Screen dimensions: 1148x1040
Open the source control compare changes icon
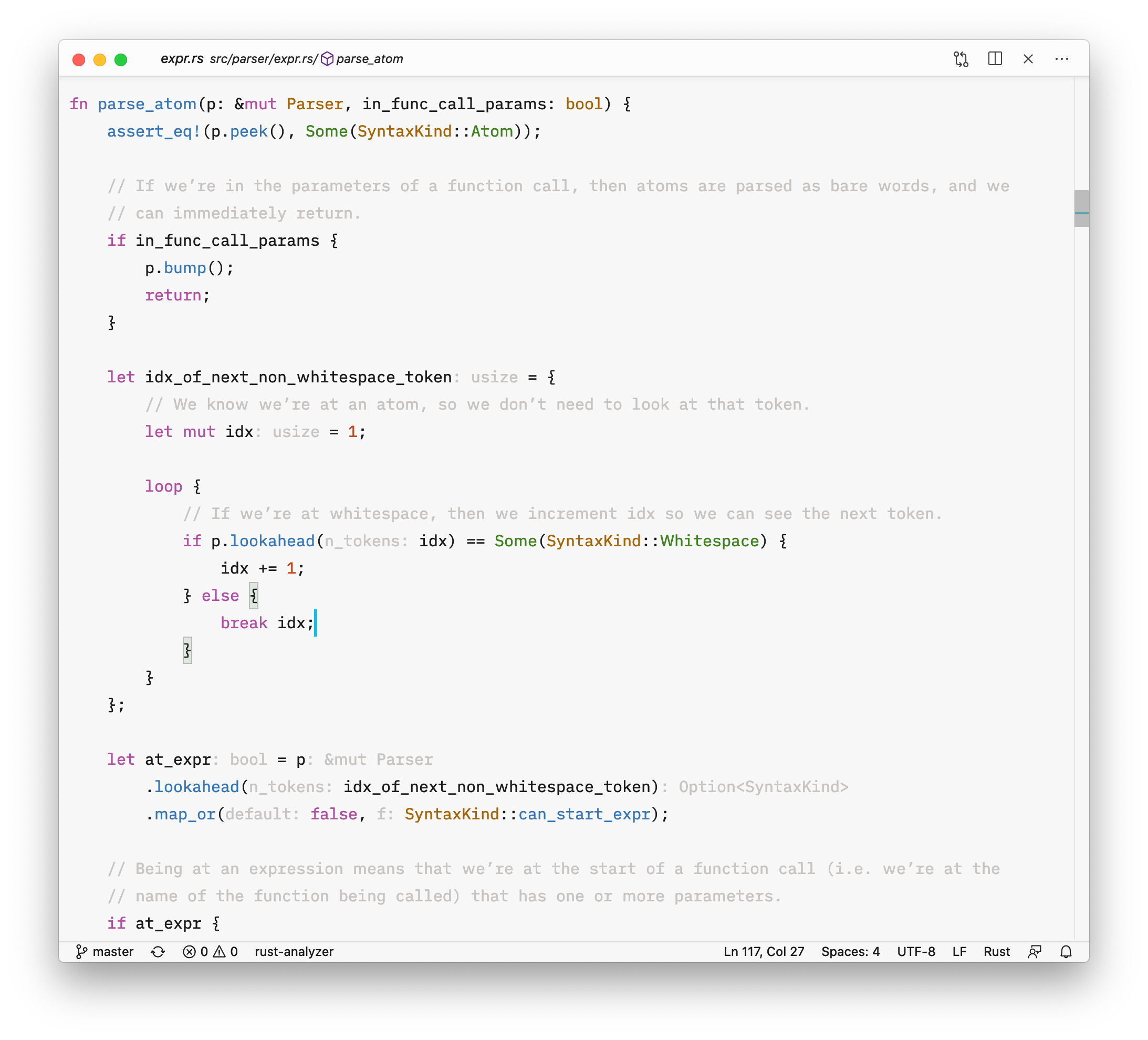coord(961,59)
